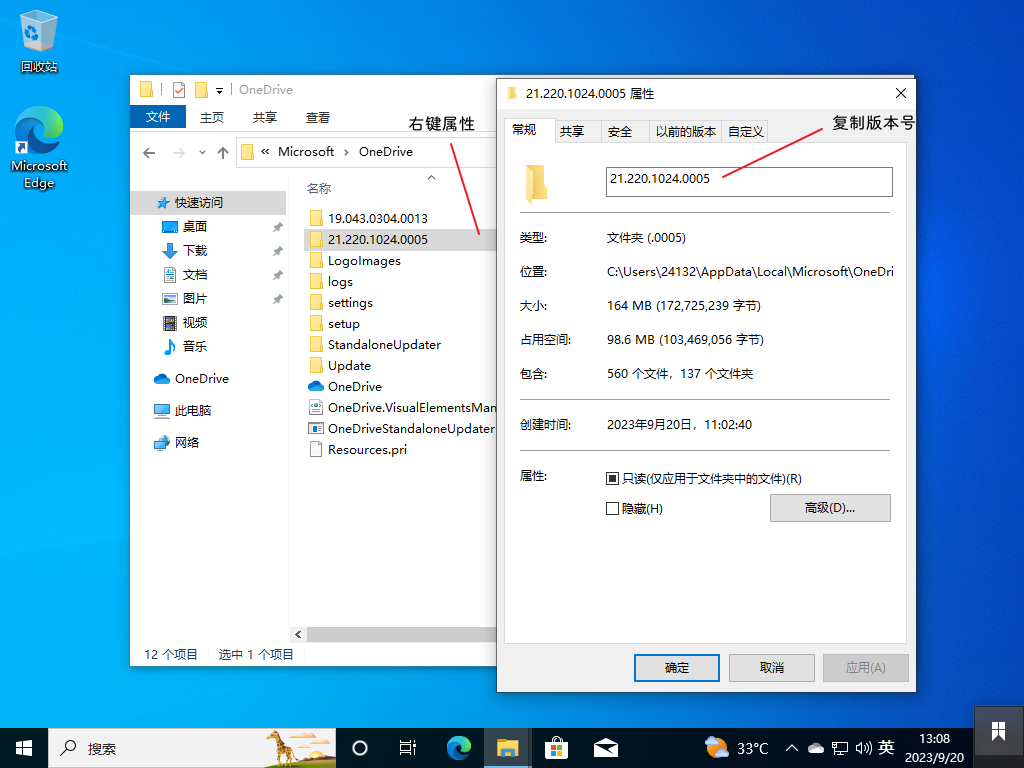Open Microsoft Edge desktop shortcut
The width and height of the screenshot is (1024, 768).
click(x=39, y=148)
